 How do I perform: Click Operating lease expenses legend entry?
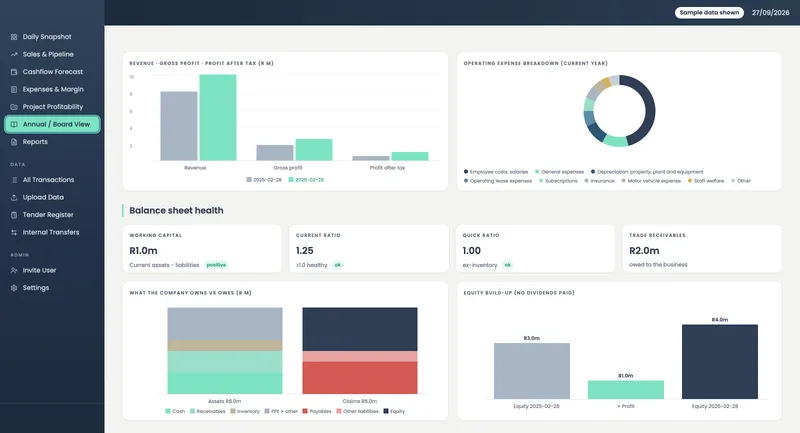point(497,181)
